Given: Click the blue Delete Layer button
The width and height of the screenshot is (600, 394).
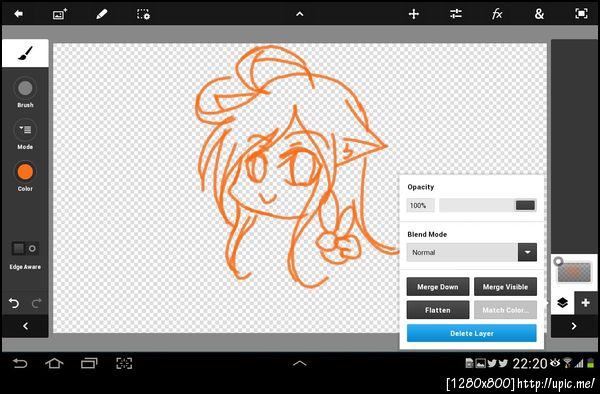Looking at the screenshot, I should [x=471, y=333].
